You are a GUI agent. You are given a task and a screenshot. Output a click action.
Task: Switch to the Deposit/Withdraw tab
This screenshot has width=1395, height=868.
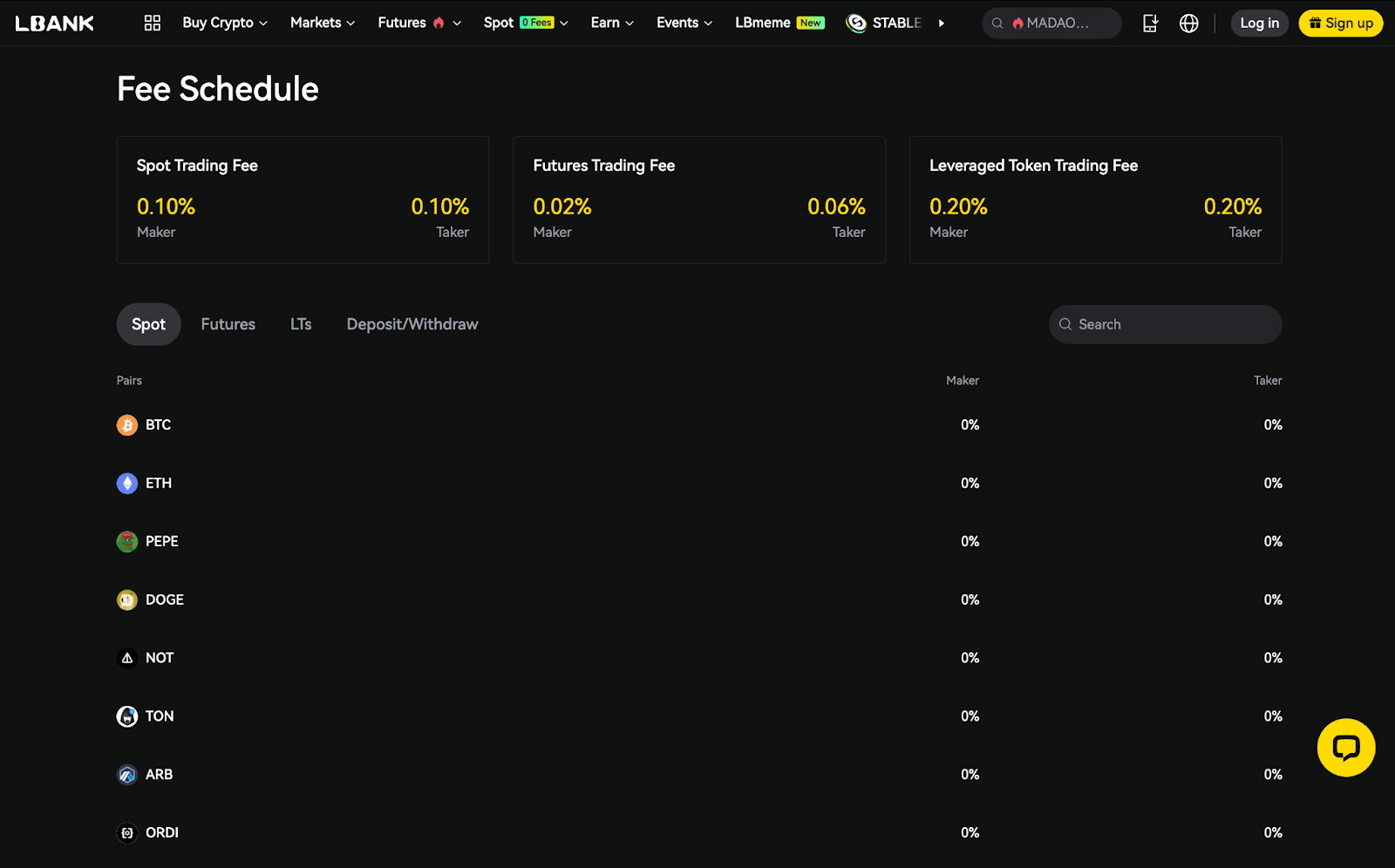click(x=412, y=324)
